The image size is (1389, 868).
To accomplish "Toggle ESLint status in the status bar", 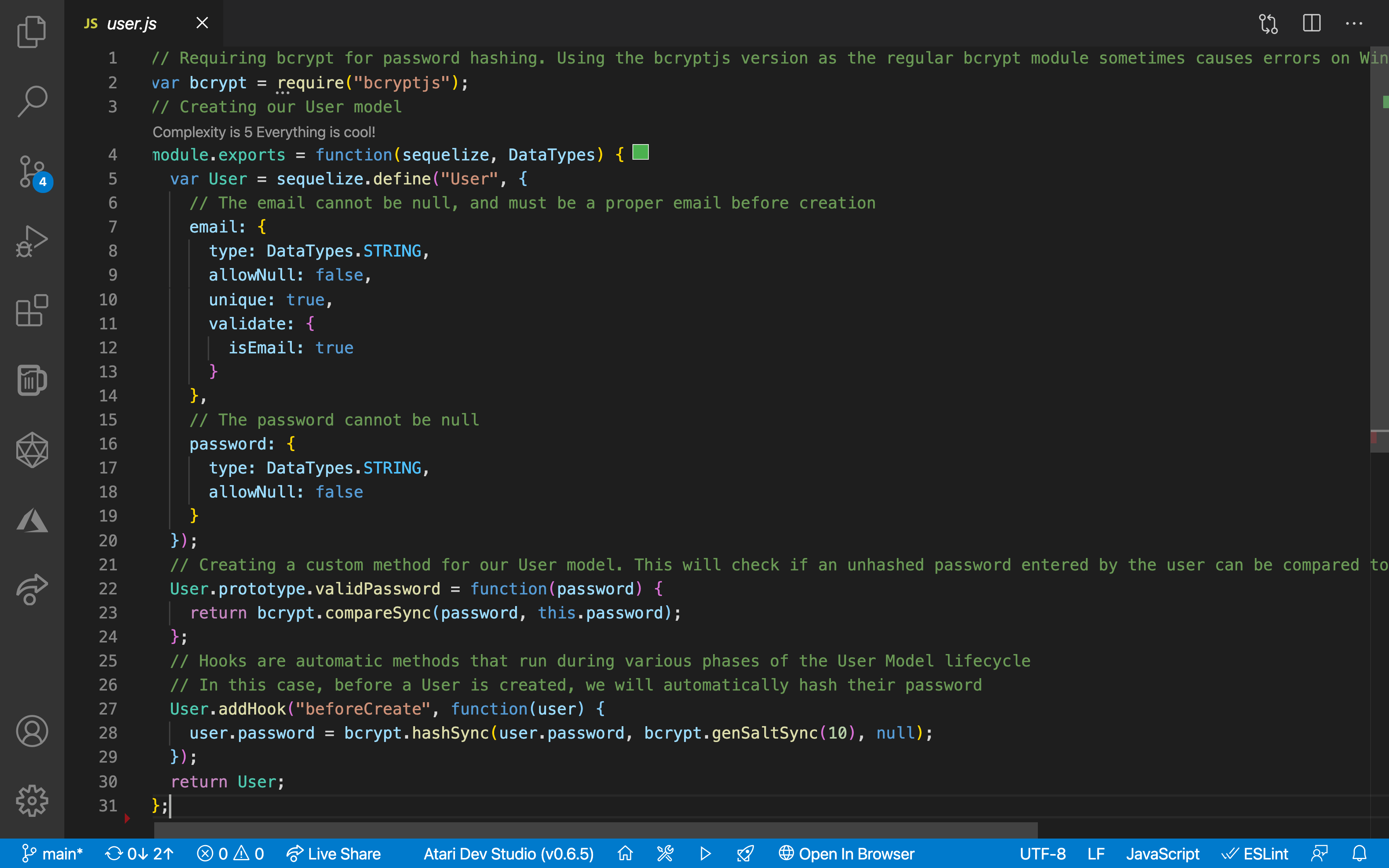I will (x=1255, y=854).
